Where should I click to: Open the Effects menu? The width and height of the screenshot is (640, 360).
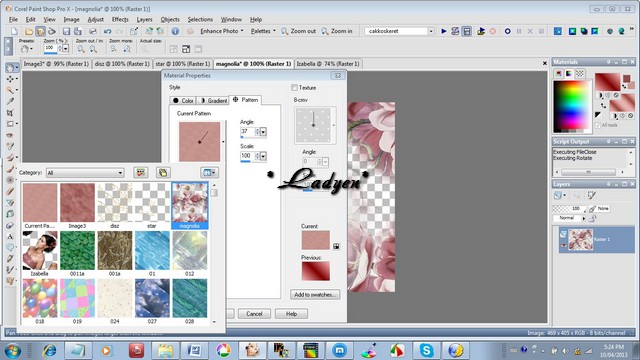tap(120, 19)
